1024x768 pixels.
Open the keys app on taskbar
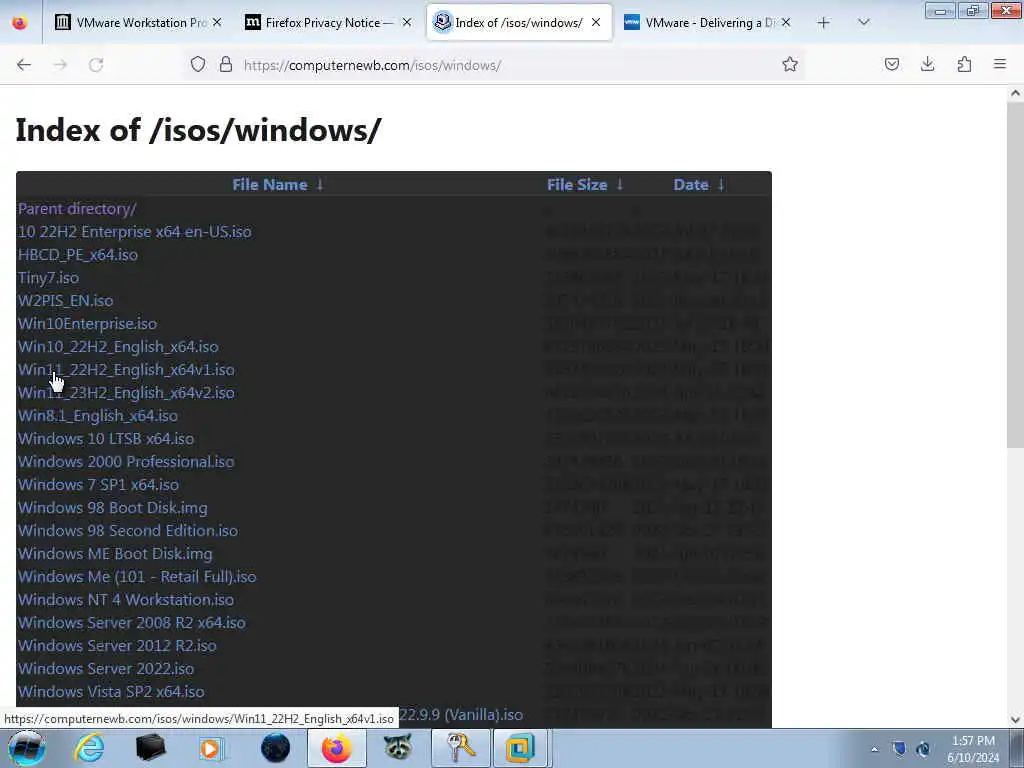tap(460, 748)
